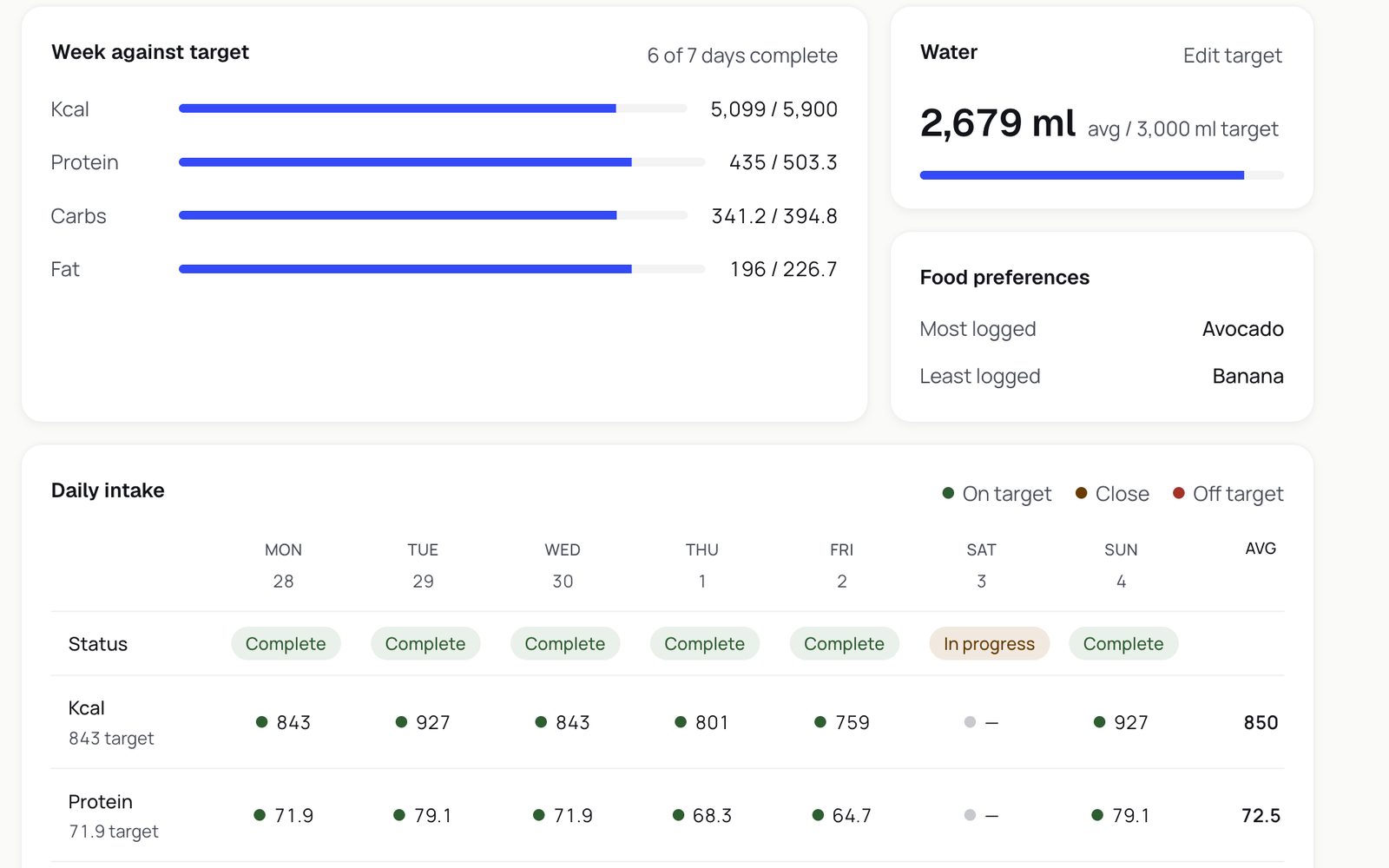Click Thursday's Protein value 68.3
Image resolution: width=1389 pixels, height=868 pixels.
tap(713, 816)
